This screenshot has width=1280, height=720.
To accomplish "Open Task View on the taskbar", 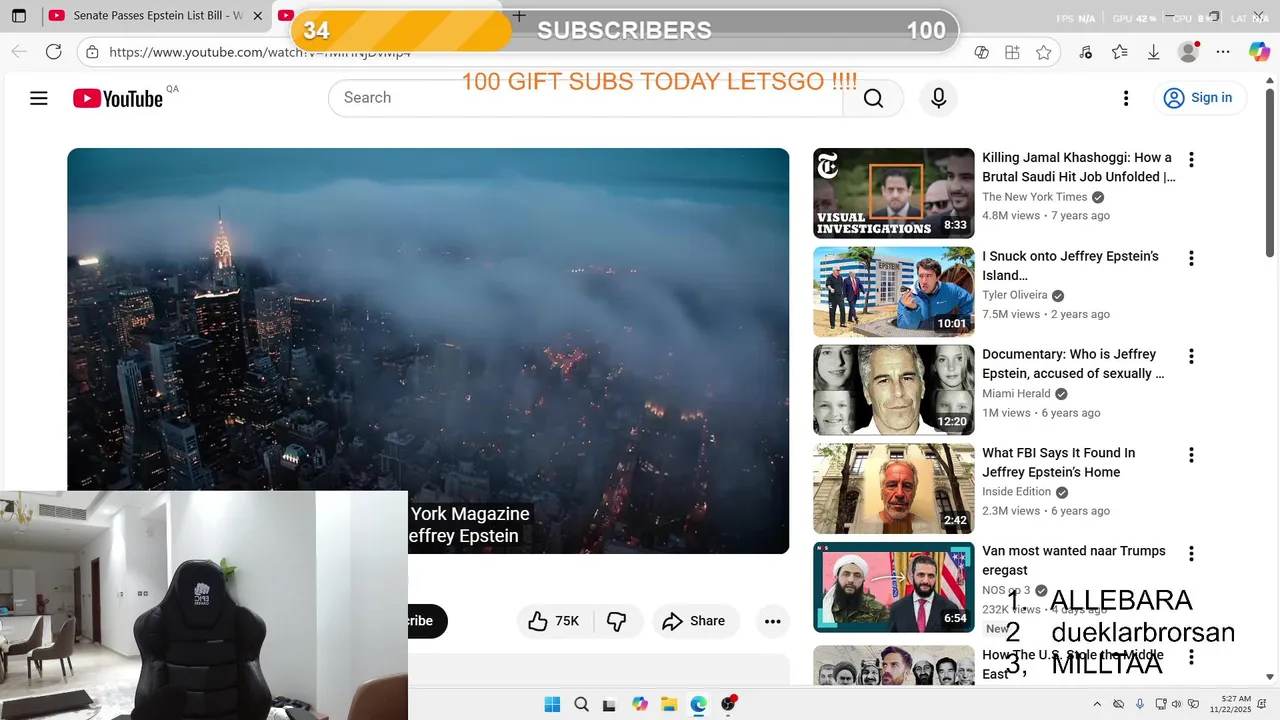I will click(609, 704).
